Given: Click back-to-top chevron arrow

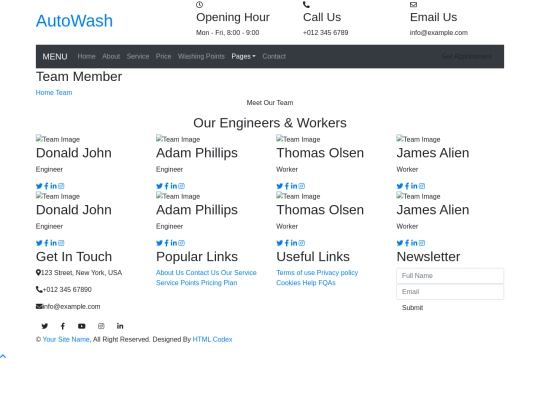Looking at the screenshot, I should pos(3,356).
